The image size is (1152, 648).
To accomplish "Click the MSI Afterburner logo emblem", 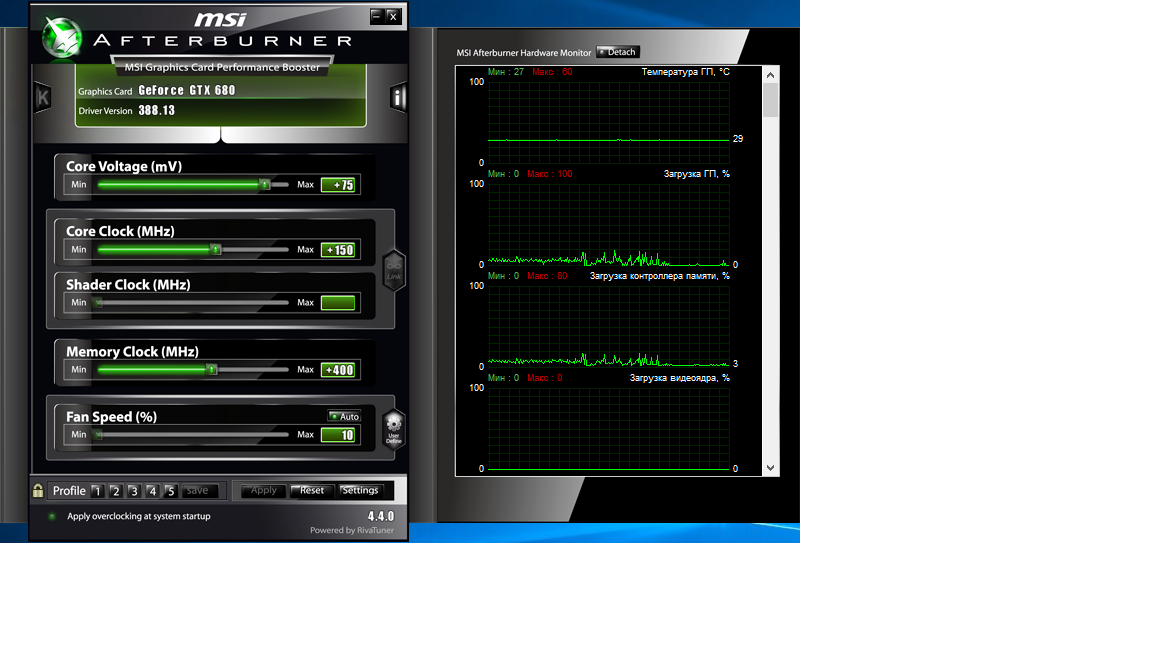I will 62,37.
